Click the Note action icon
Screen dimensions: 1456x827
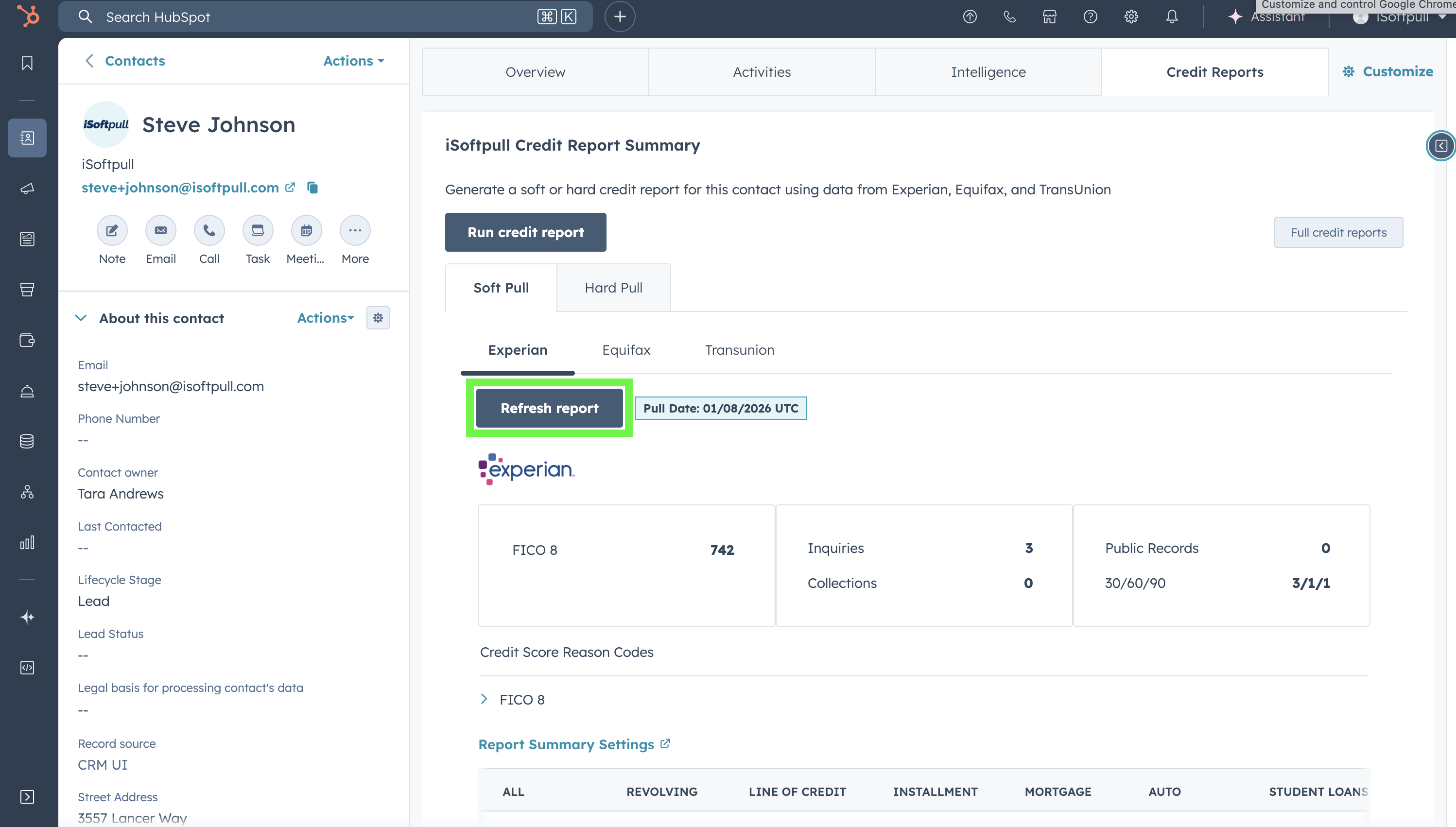[x=112, y=231]
